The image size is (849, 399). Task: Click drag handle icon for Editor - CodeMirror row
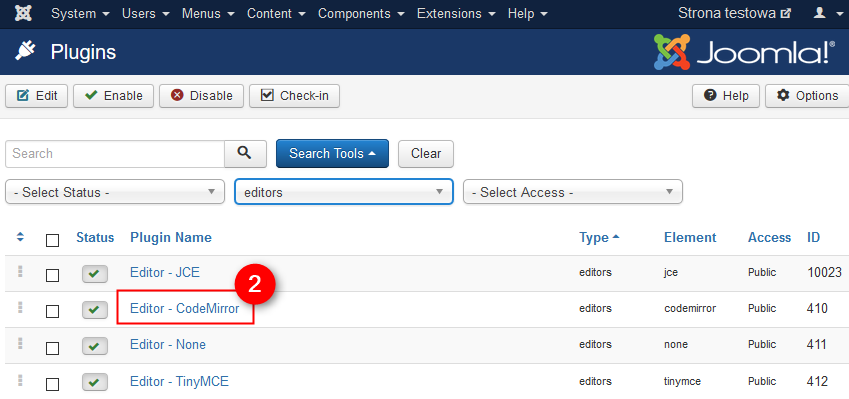21,308
